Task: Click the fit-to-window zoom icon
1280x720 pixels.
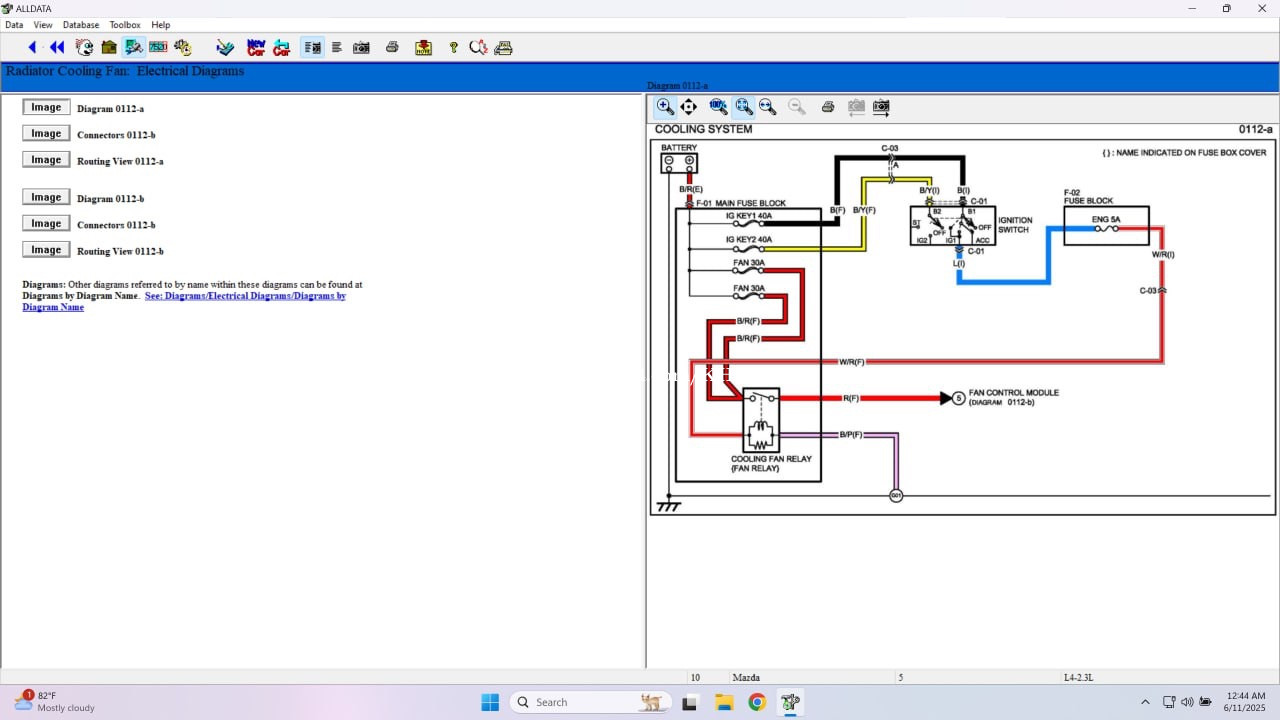Action: pyautogui.click(x=743, y=107)
